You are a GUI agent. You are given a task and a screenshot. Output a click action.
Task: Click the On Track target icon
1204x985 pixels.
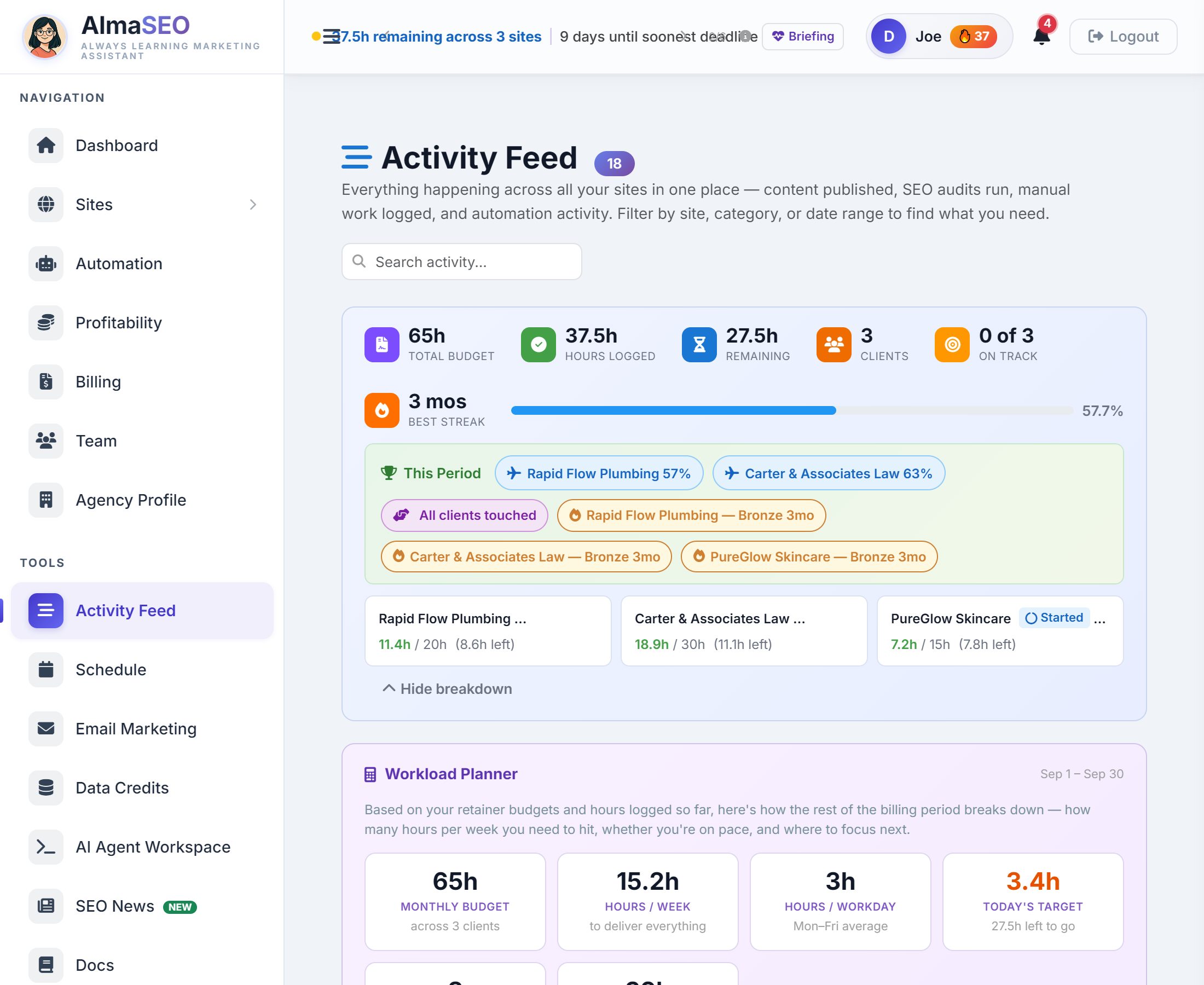coord(953,344)
